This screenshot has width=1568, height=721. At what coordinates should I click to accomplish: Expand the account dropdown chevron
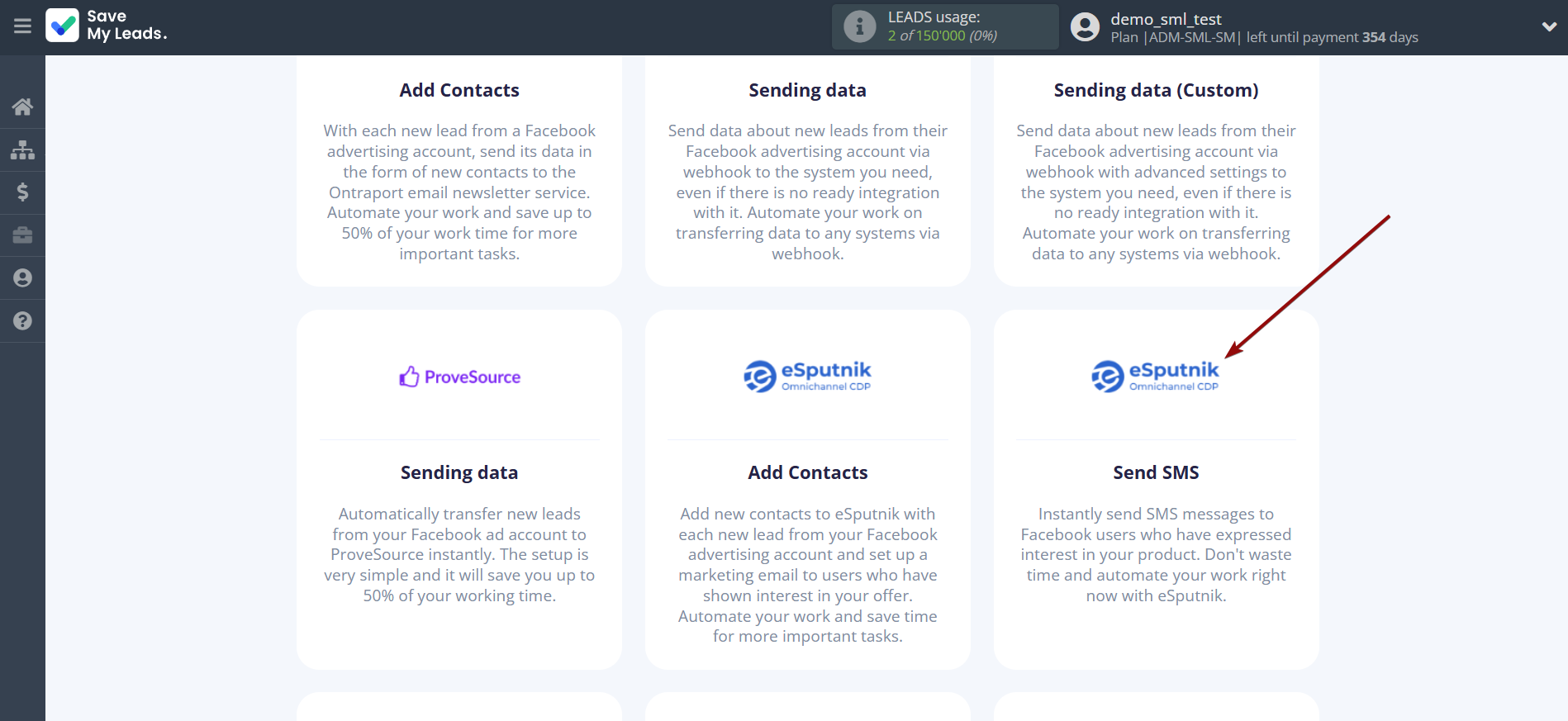(1549, 26)
